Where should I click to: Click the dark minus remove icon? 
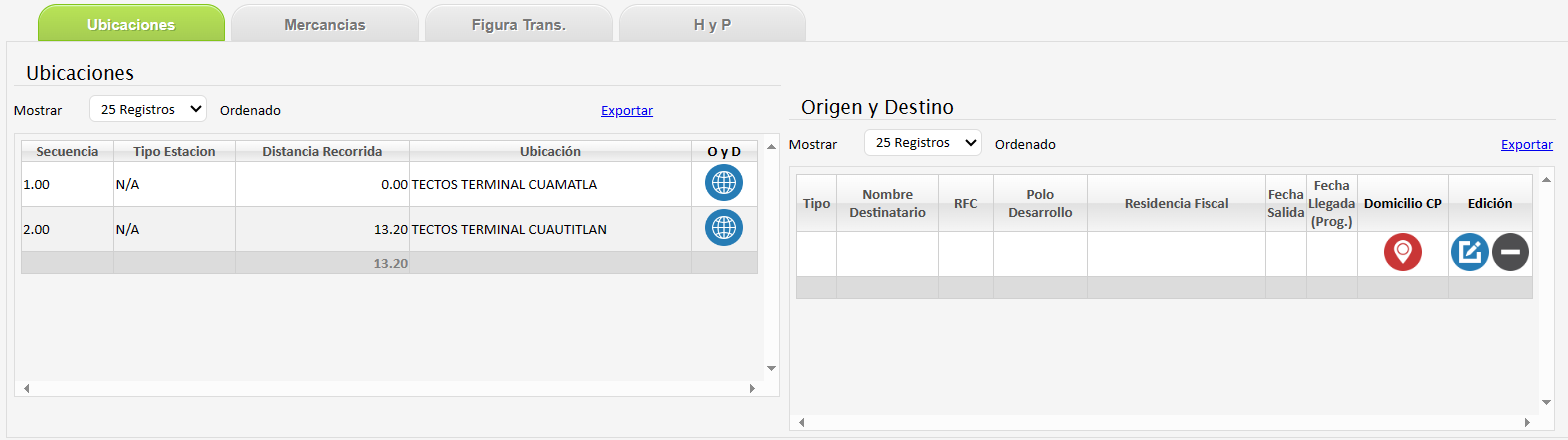point(1510,253)
